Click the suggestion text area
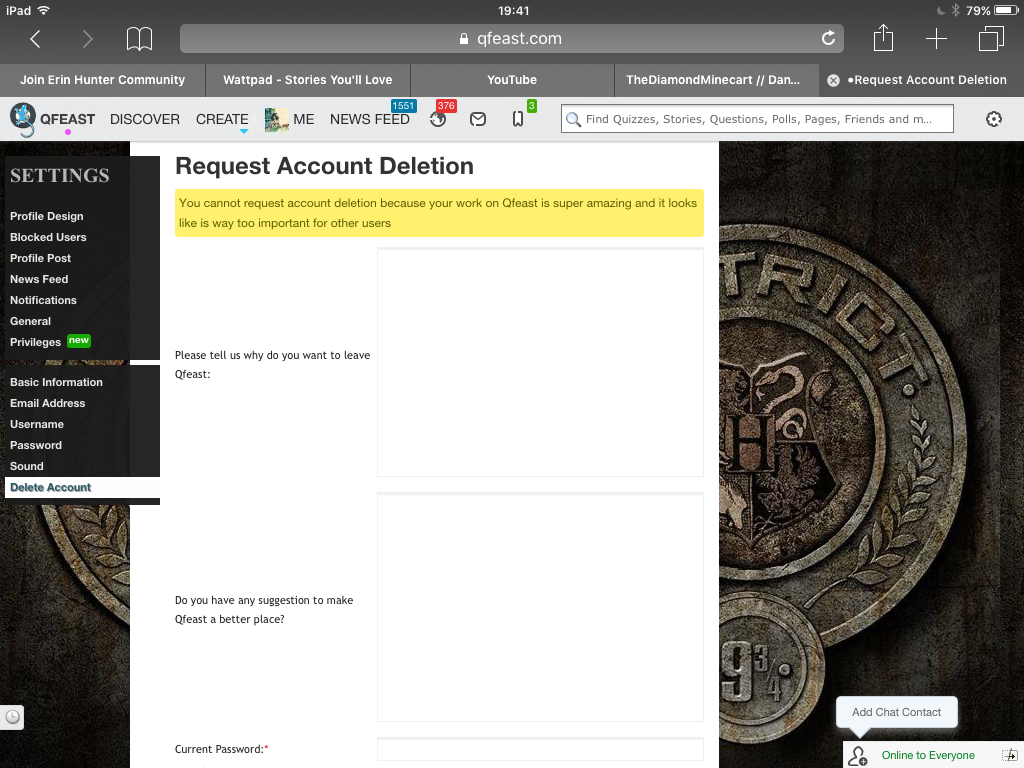Image resolution: width=1024 pixels, height=768 pixels. point(540,607)
